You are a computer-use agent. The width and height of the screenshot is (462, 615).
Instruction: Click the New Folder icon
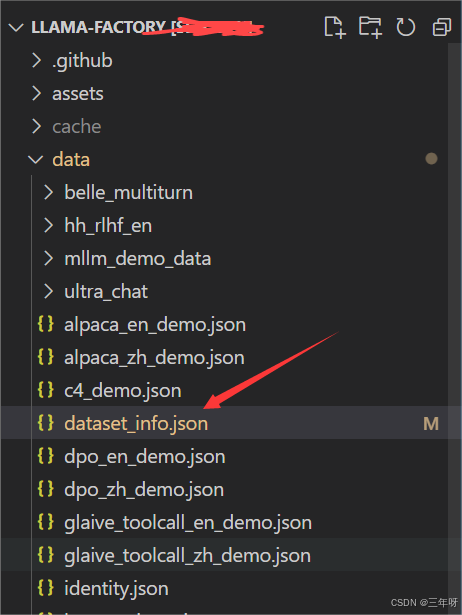(x=370, y=27)
